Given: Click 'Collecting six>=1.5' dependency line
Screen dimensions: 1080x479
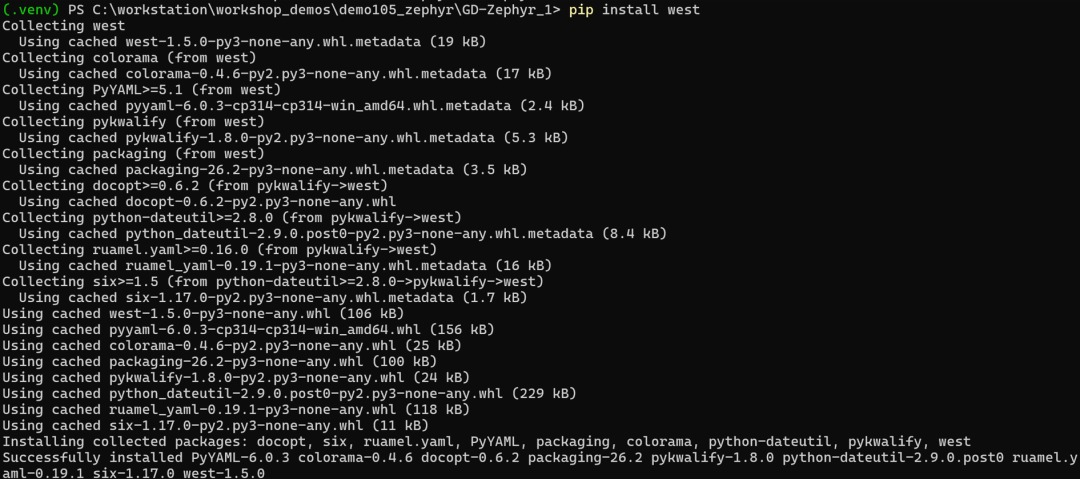Looking at the screenshot, I should click(273, 281).
